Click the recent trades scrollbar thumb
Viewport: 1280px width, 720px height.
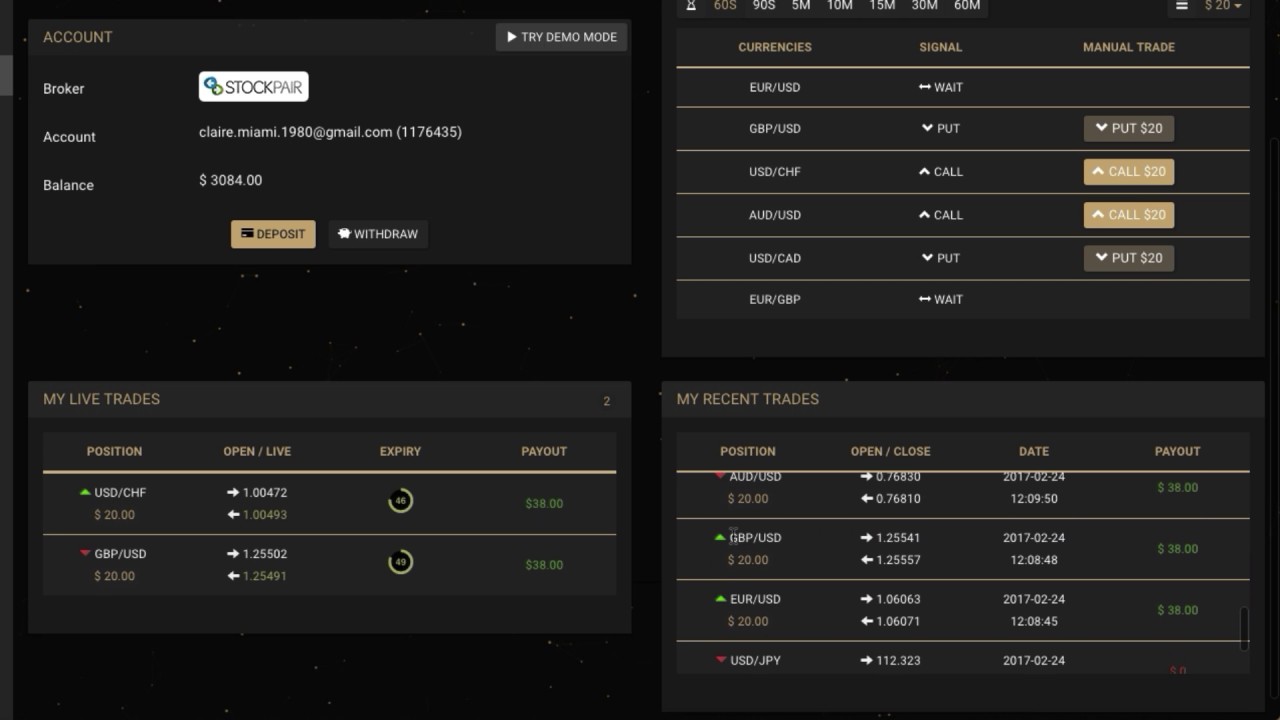tap(1244, 628)
